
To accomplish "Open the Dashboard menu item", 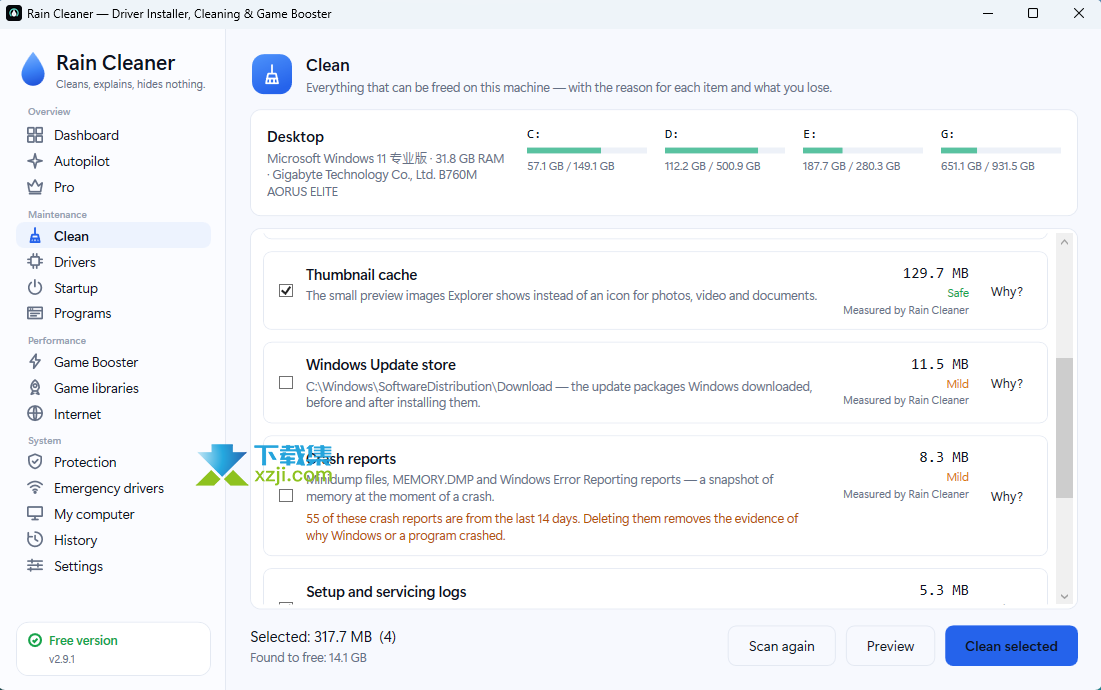I will [x=113, y=135].
